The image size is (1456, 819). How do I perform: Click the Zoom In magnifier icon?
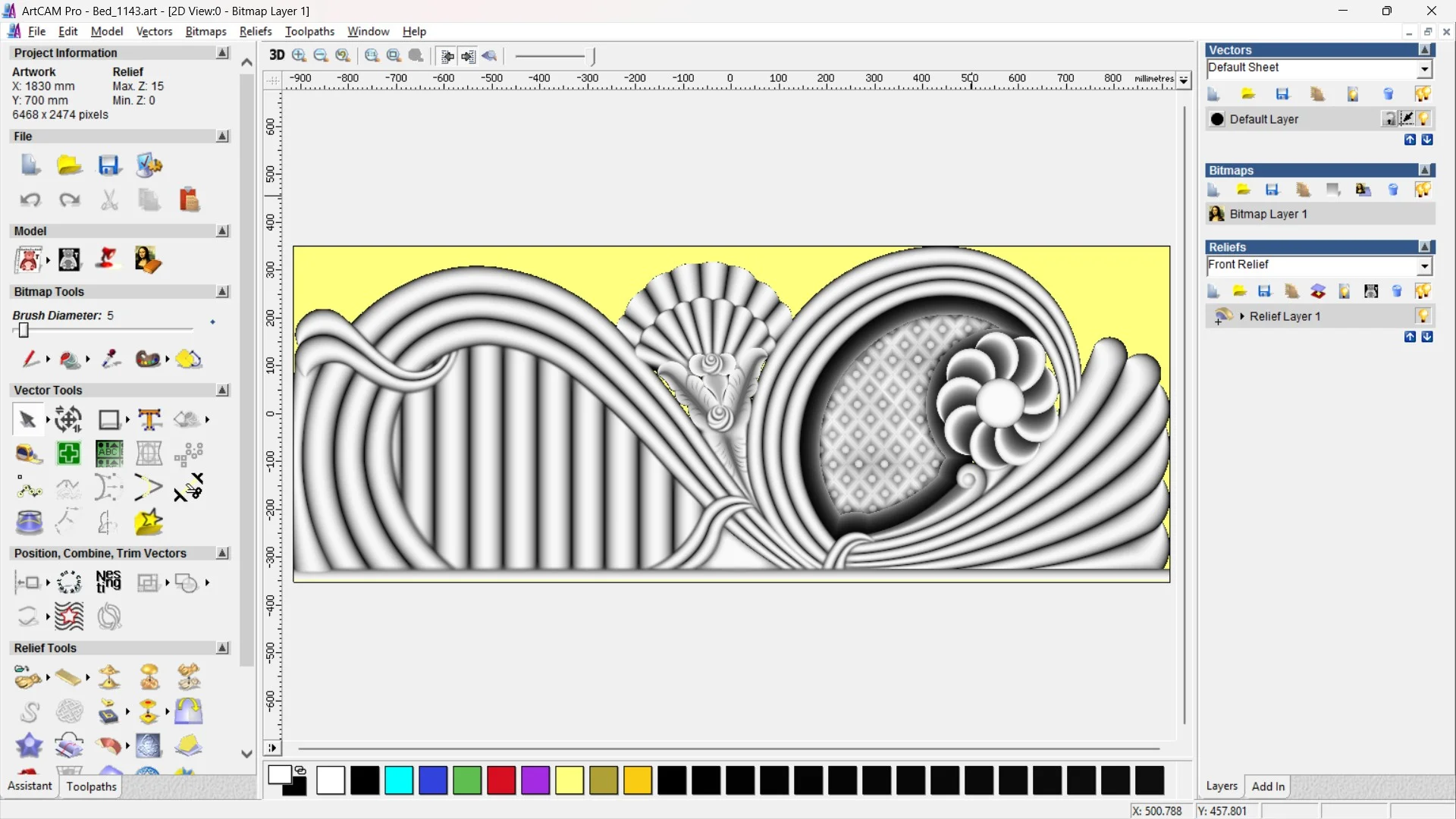click(x=299, y=55)
